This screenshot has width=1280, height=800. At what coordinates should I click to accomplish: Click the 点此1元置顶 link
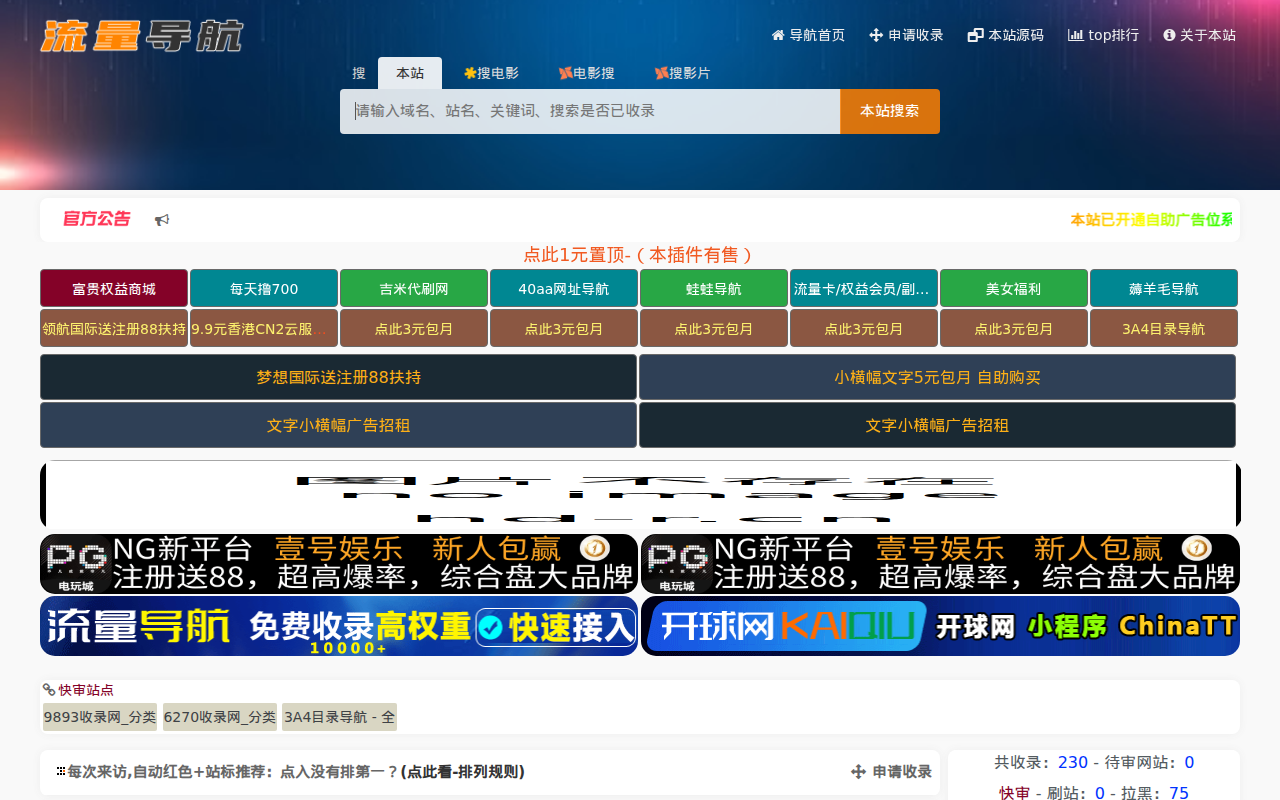click(x=640, y=255)
